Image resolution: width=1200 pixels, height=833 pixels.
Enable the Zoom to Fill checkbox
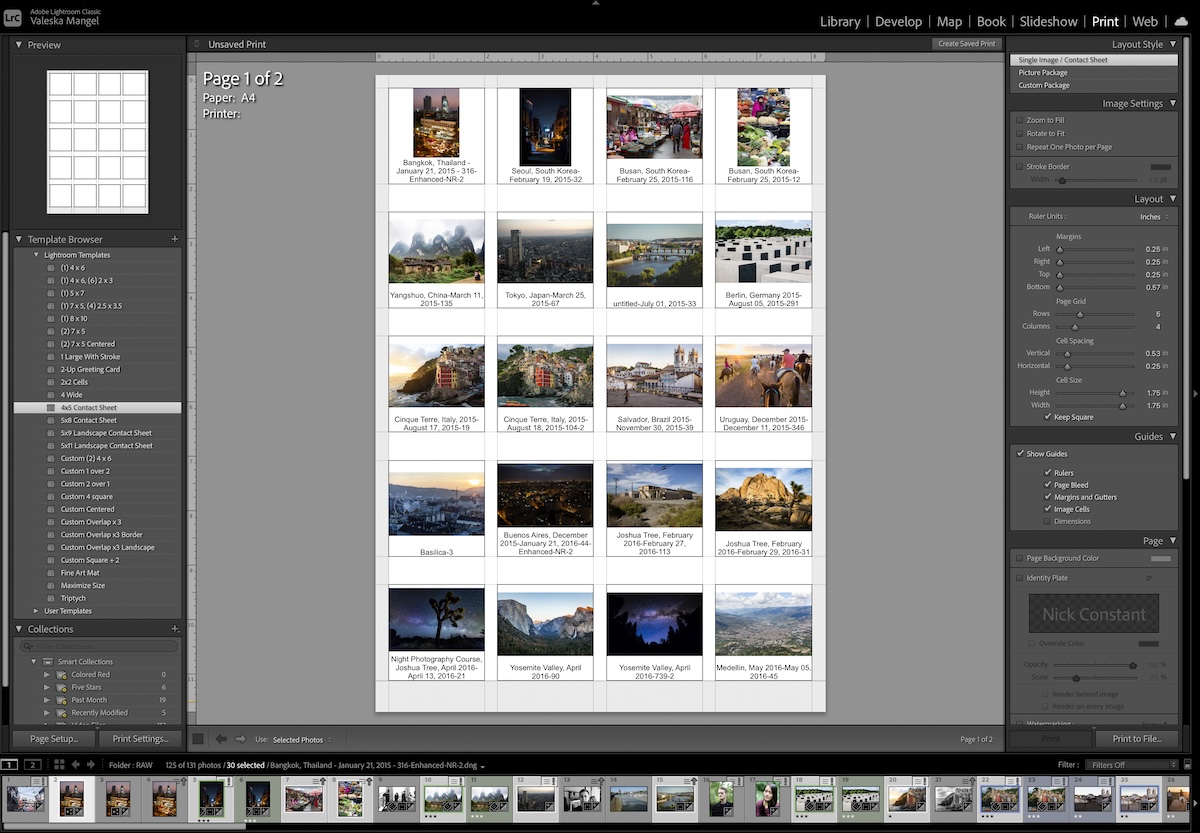(x=1018, y=118)
